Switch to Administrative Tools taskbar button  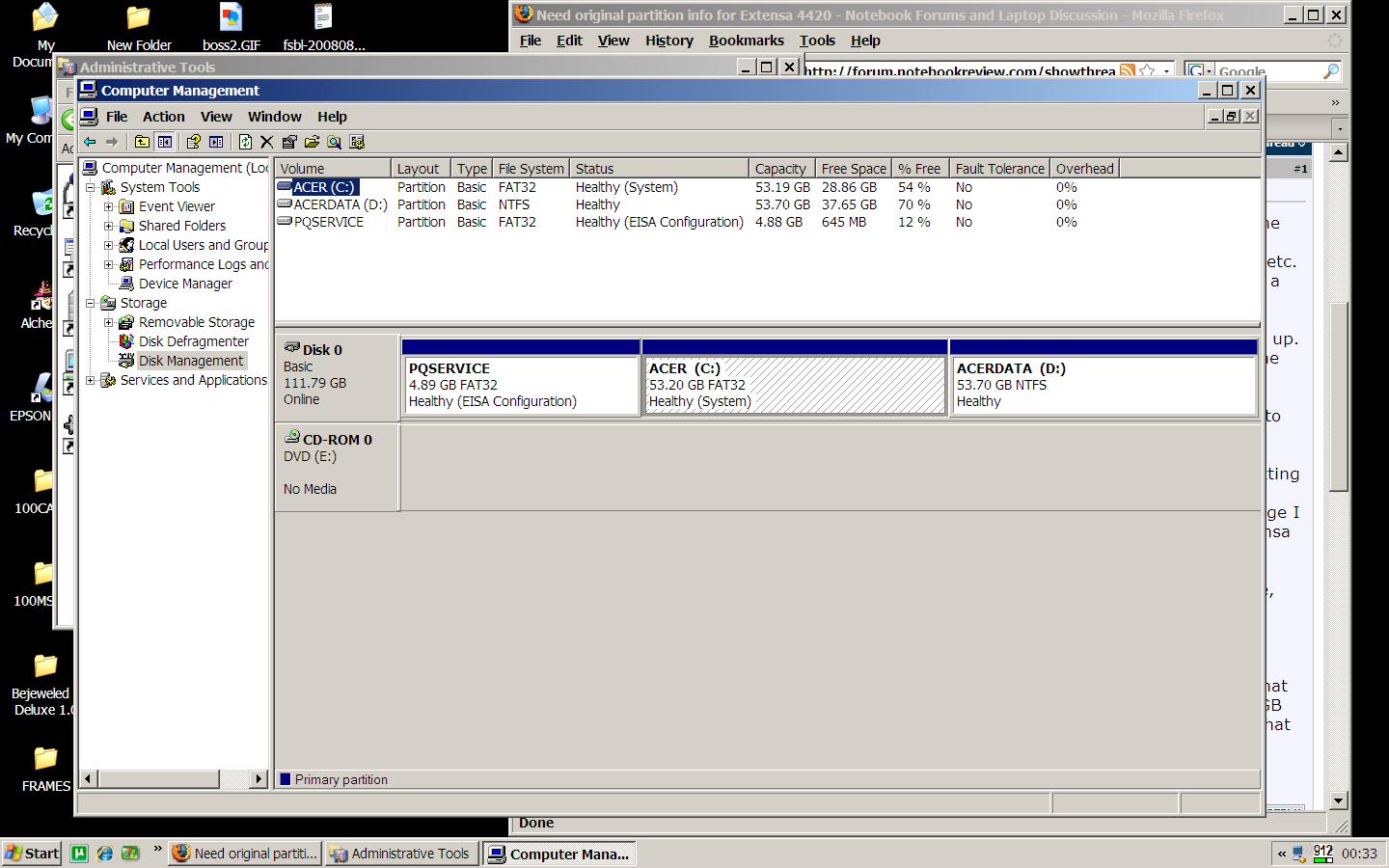pyautogui.click(x=401, y=854)
